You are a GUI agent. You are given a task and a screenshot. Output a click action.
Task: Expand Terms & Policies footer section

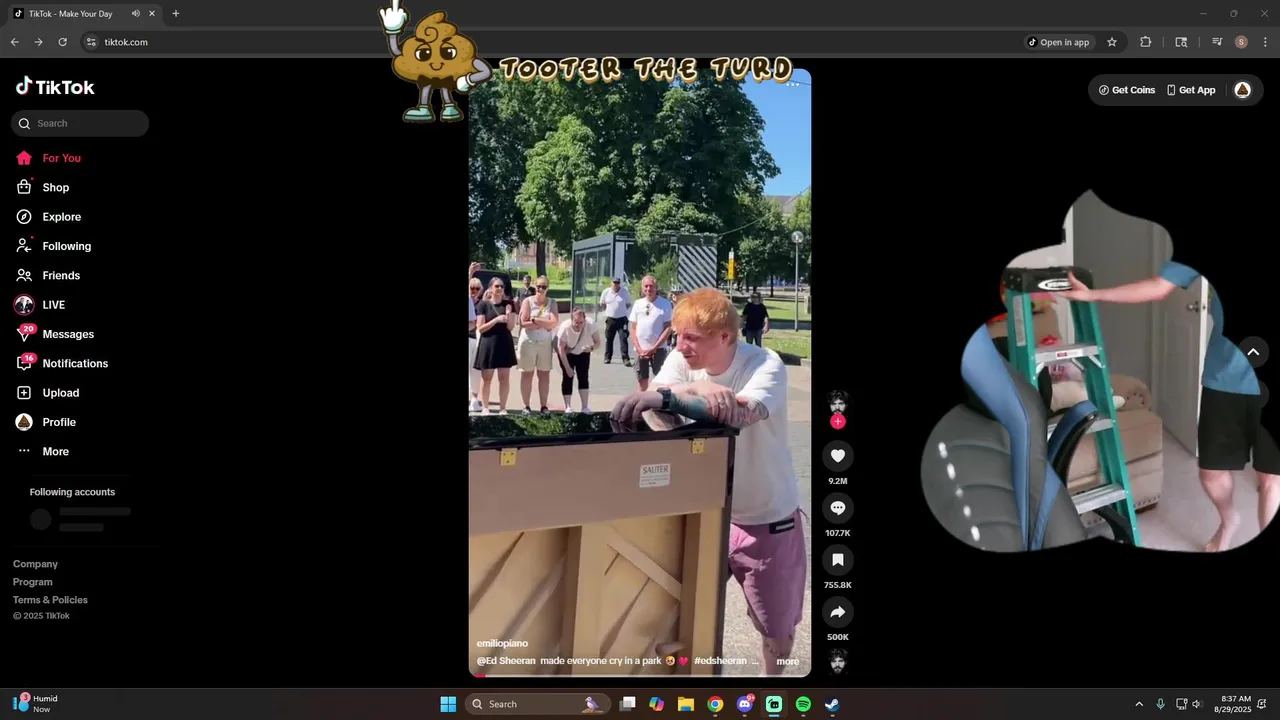click(x=50, y=600)
